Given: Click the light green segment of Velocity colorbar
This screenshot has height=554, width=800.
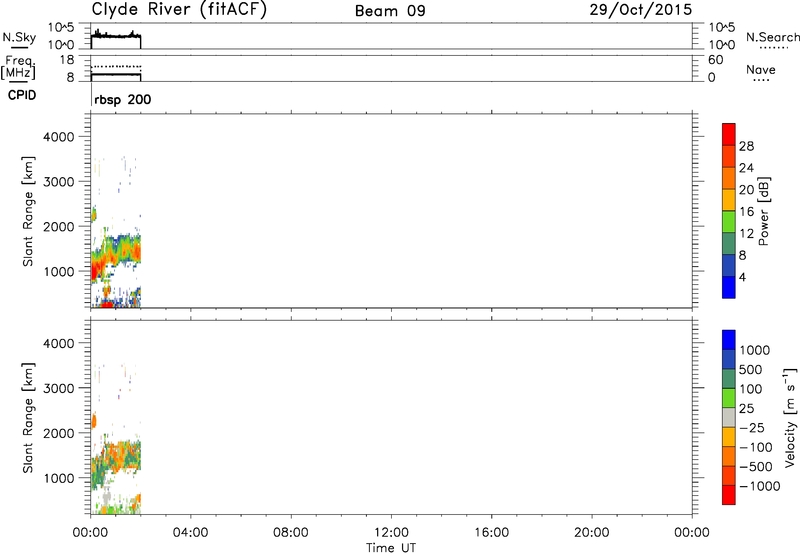Looking at the screenshot, I should [729, 398].
